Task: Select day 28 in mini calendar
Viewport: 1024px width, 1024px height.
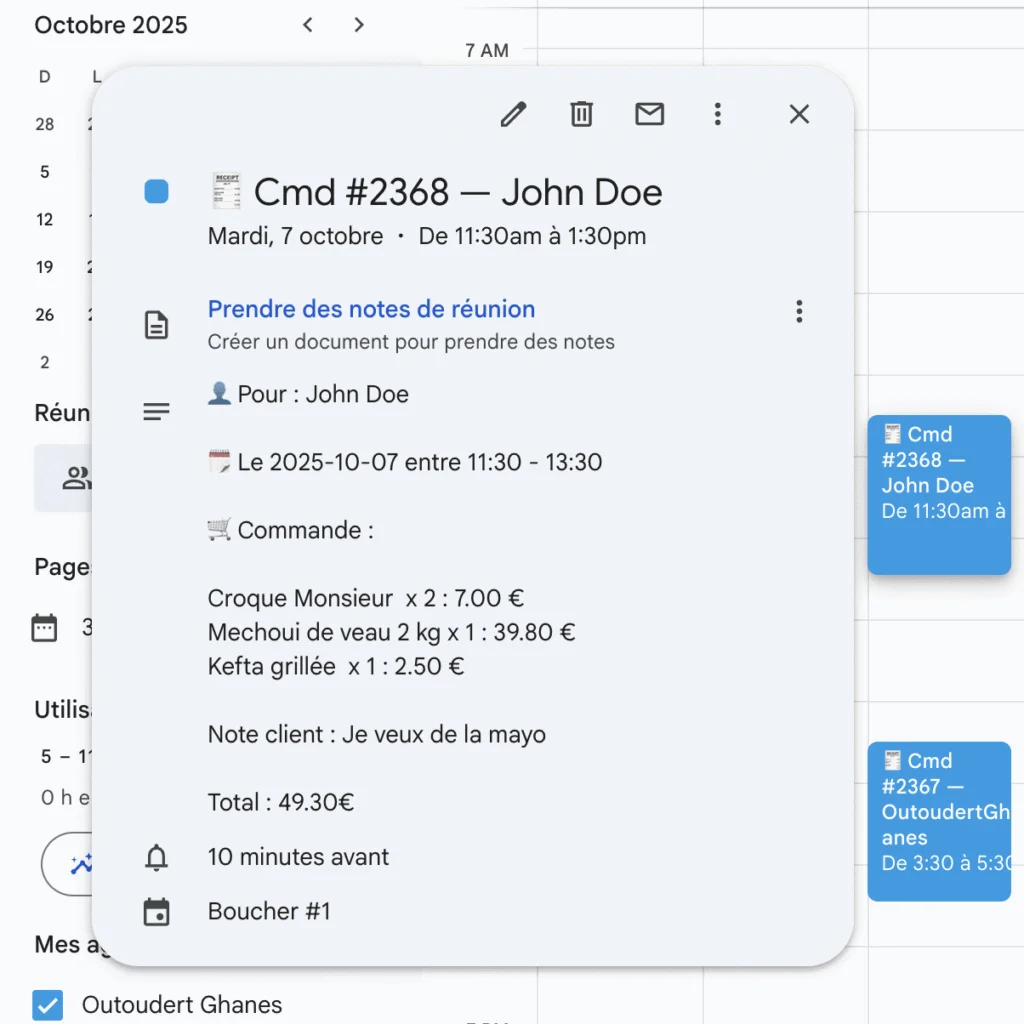Action: tap(45, 125)
